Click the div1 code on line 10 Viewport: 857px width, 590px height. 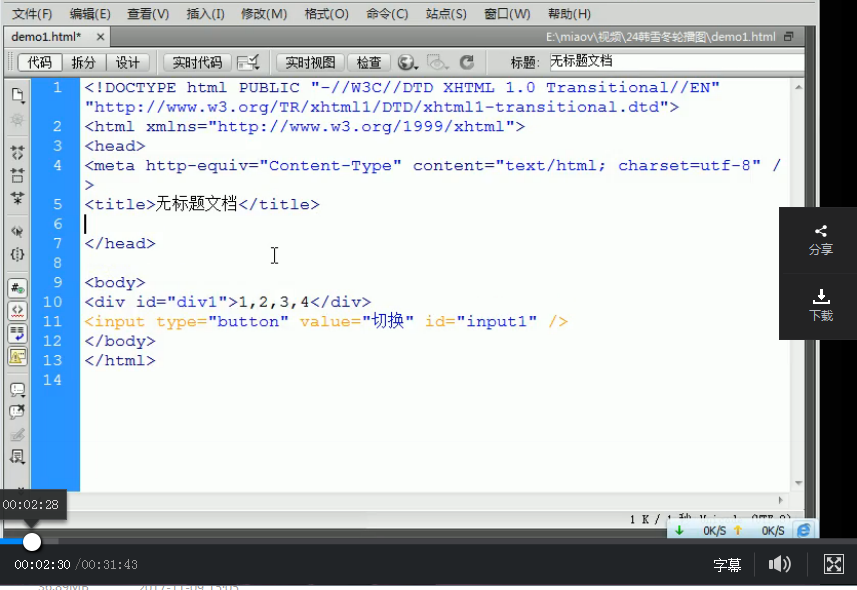pyautogui.click(x=227, y=302)
